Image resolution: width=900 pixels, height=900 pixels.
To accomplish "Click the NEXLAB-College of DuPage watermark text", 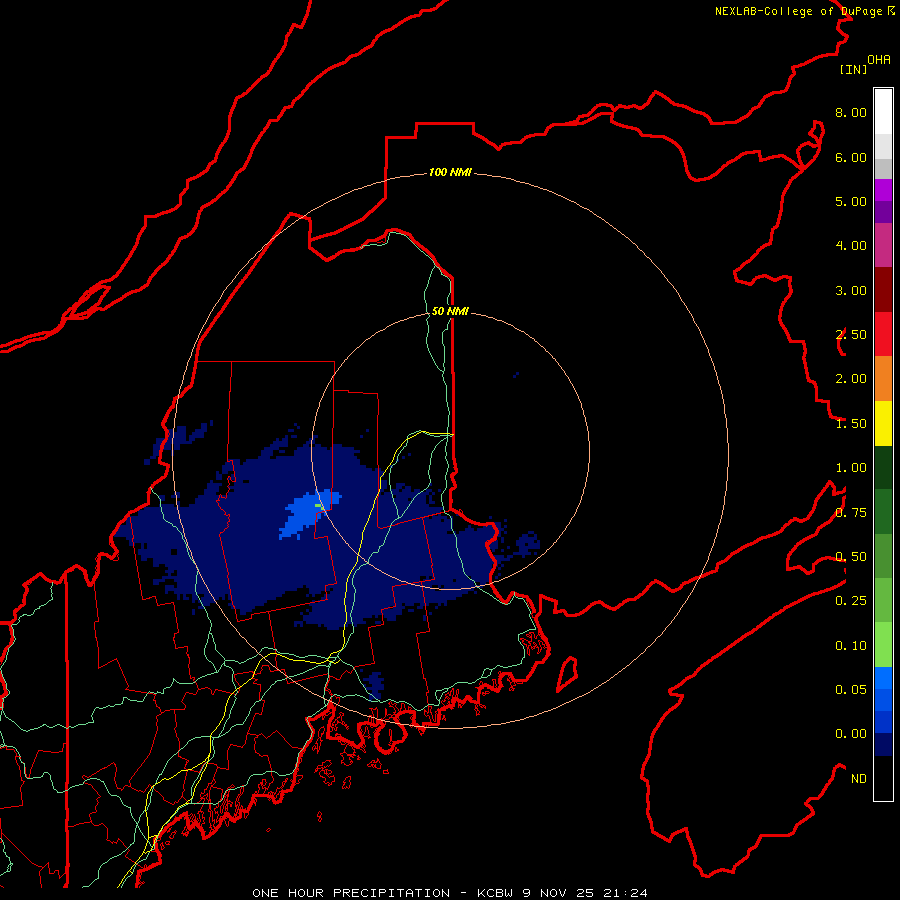I will tap(805, 11).
